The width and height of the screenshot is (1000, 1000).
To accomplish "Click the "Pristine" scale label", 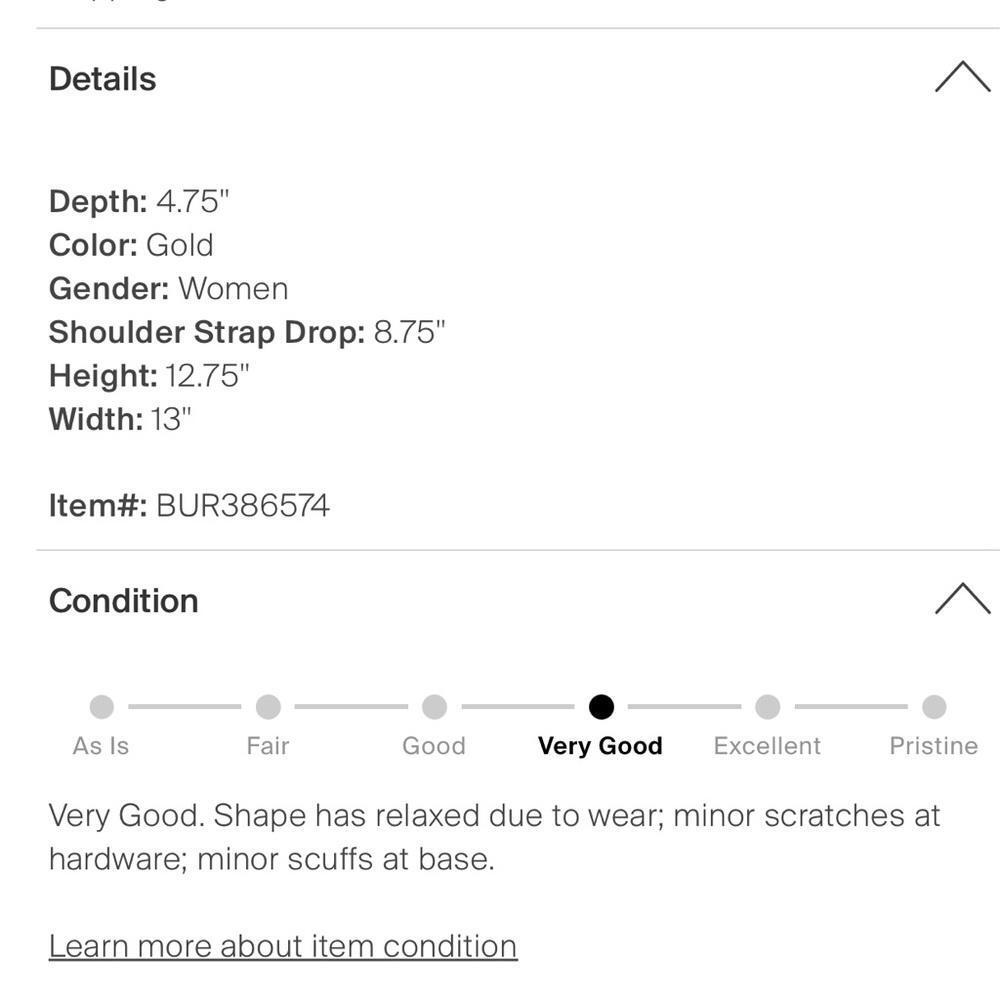I will tap(934, 746).
